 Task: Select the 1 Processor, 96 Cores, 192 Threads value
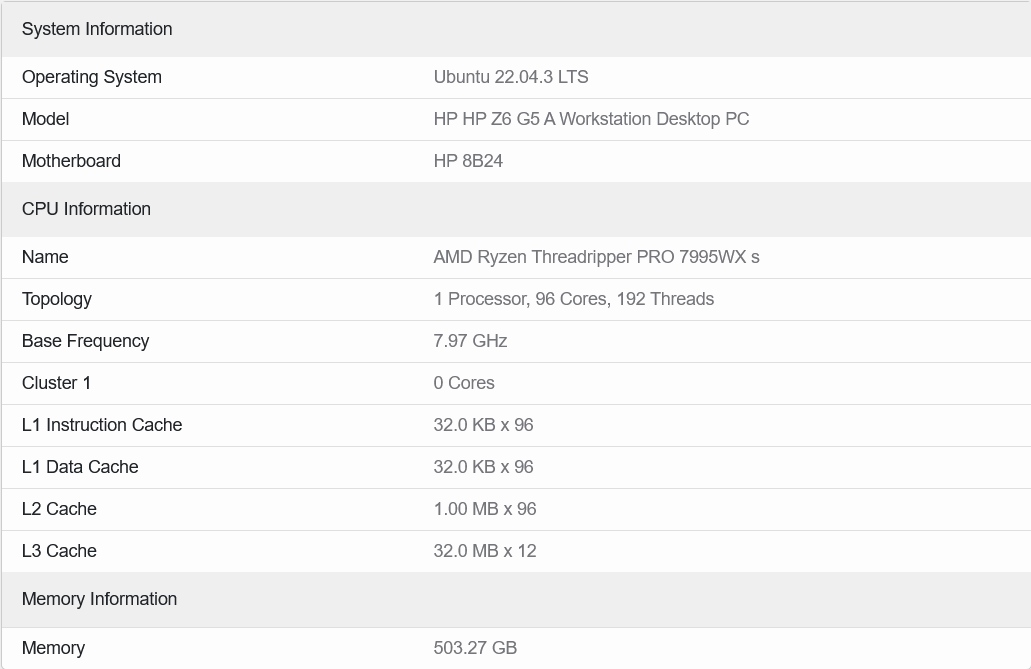coord(573,299)
